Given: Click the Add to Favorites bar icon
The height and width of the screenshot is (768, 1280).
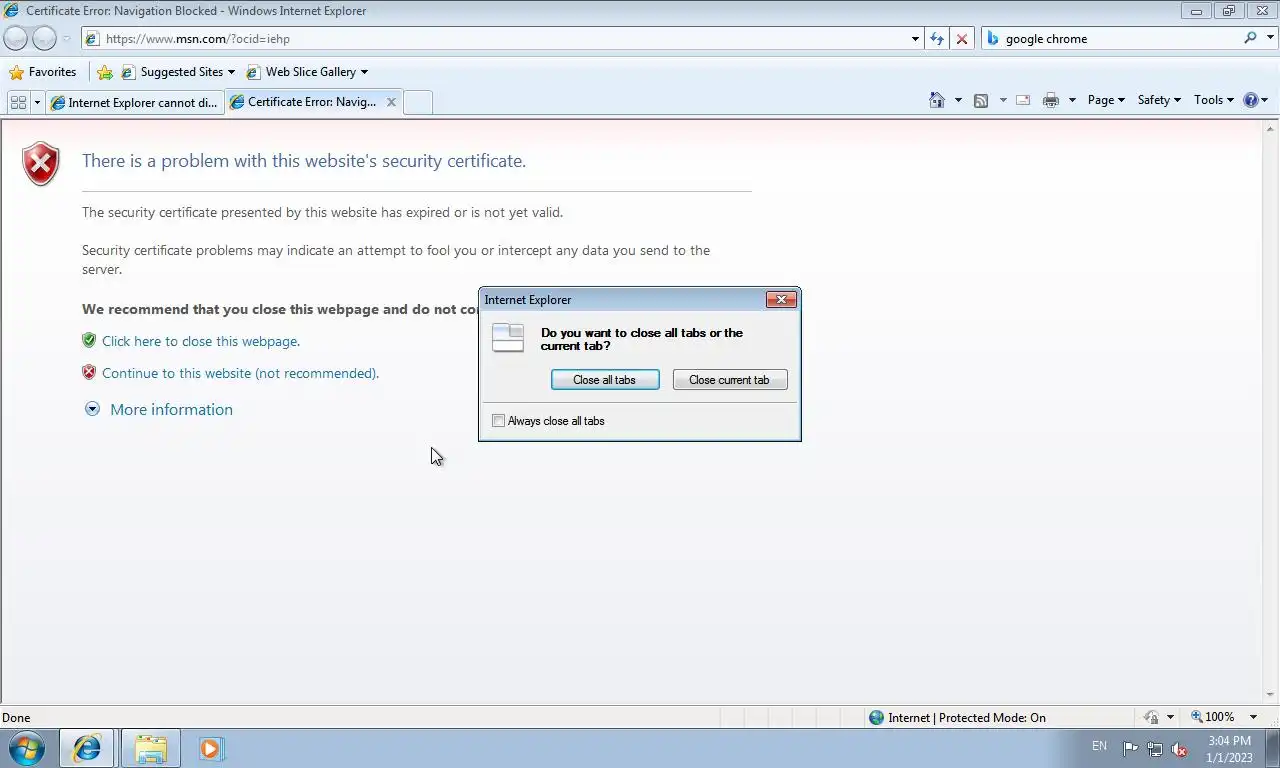Looking at the screenshot, I should [105, 72].
